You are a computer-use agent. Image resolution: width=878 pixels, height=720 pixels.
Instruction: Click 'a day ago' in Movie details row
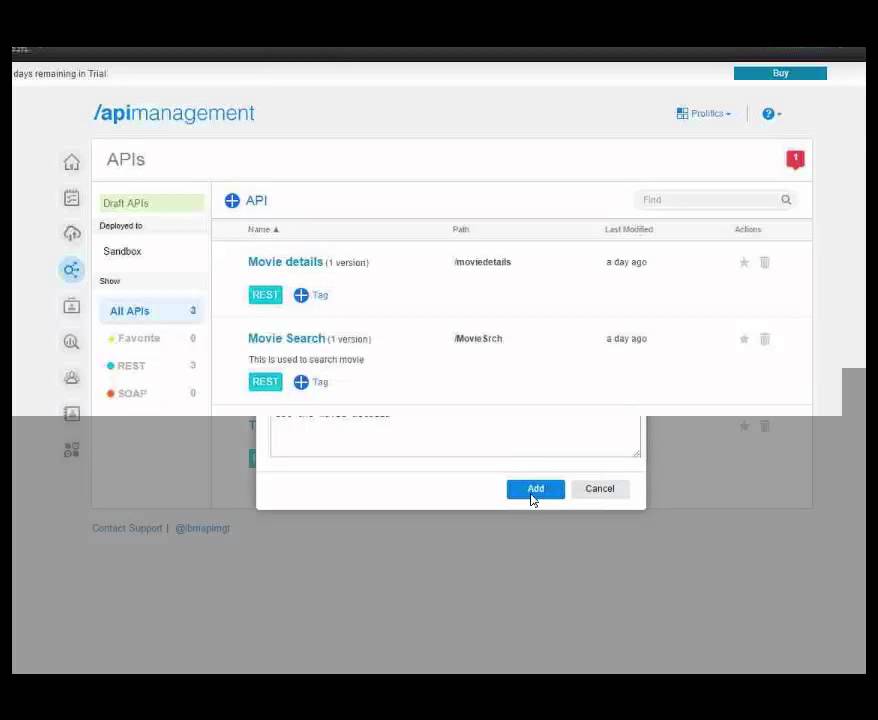point(627,262)
